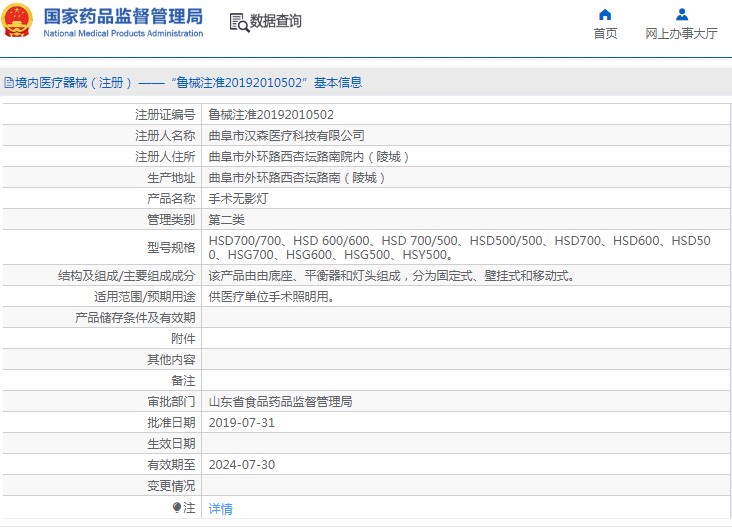Select 生产地址 value 曲阜市外环路西杏坛路南（陵城）
This screenshot has width=732, height=527.
[297, 178]
